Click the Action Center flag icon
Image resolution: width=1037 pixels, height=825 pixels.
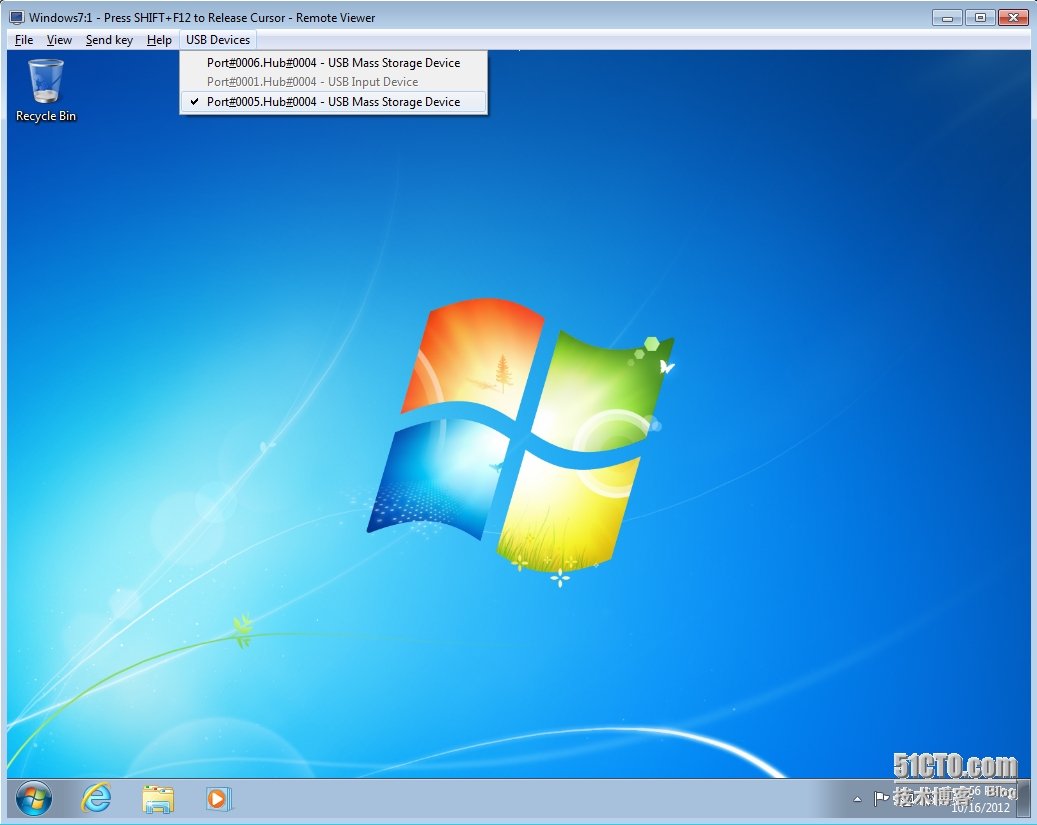(x=881, y=799)
